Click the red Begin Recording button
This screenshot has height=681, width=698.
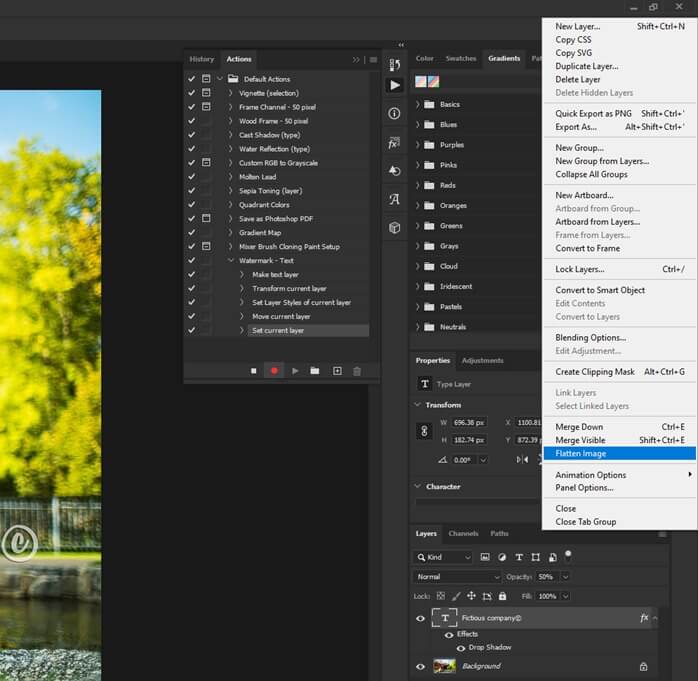point(274,371)
